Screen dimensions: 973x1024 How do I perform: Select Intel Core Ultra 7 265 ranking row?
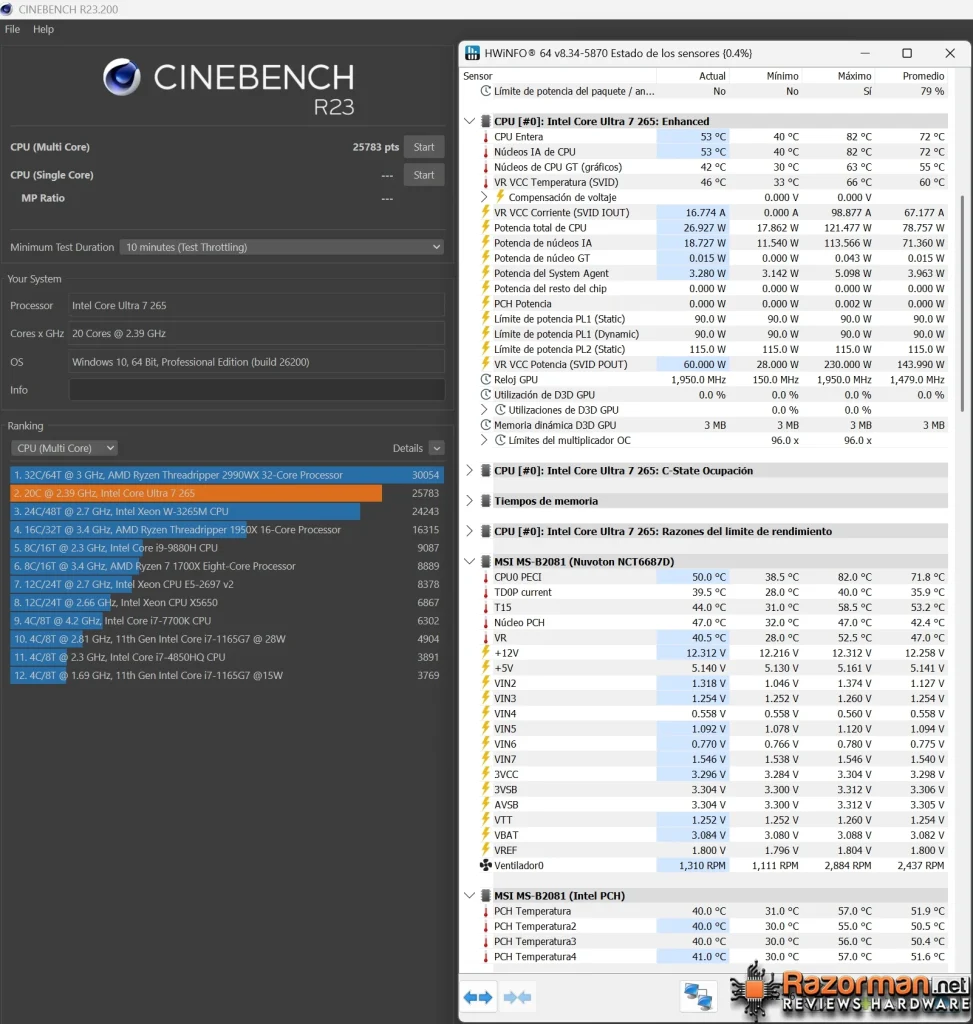pos(227,493)
